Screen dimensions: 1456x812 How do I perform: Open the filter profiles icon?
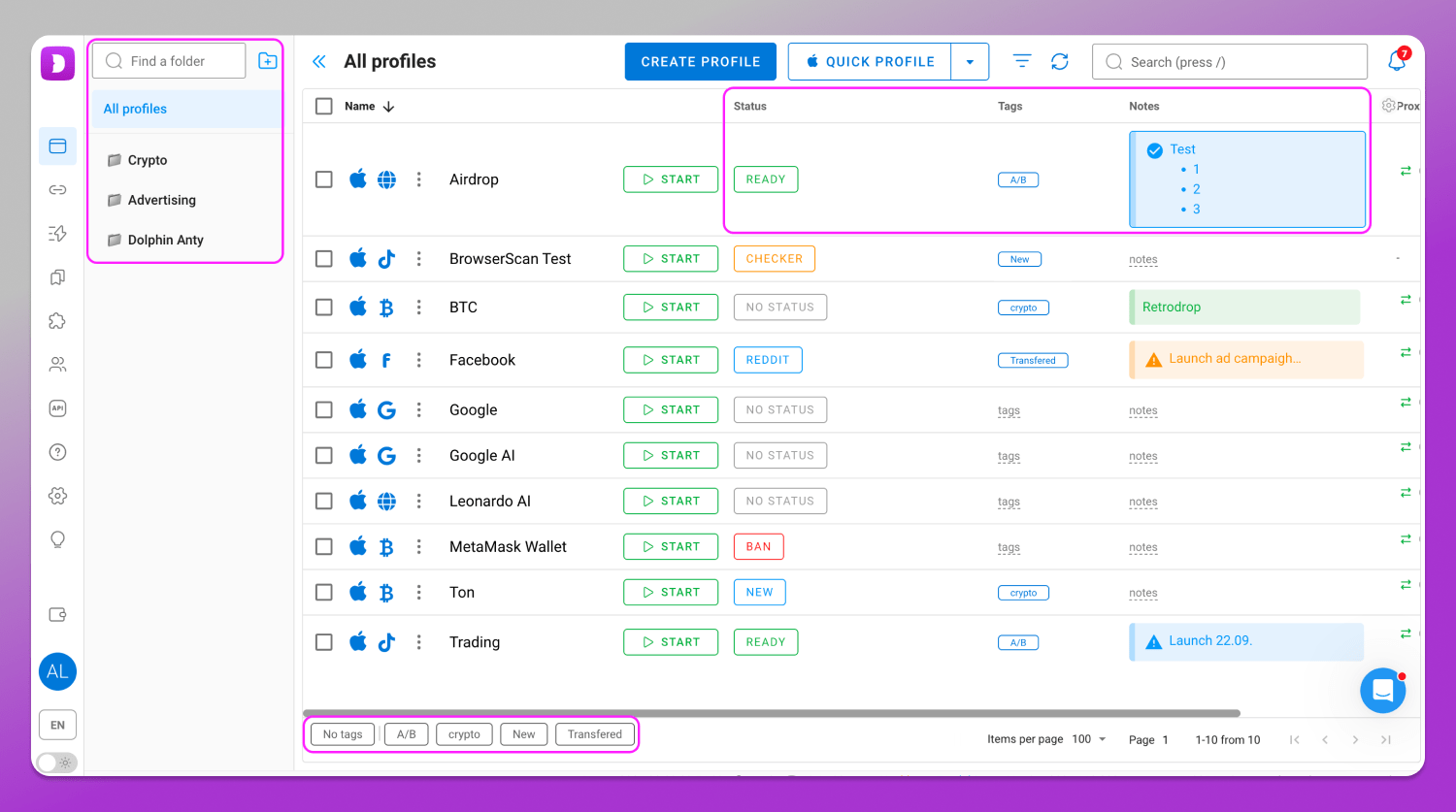[1022, 61]
